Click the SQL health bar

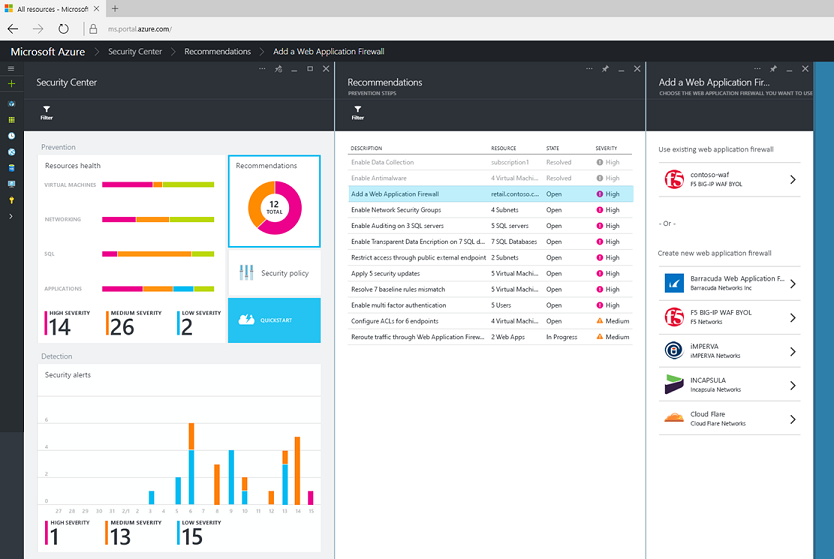pos(158,254)
